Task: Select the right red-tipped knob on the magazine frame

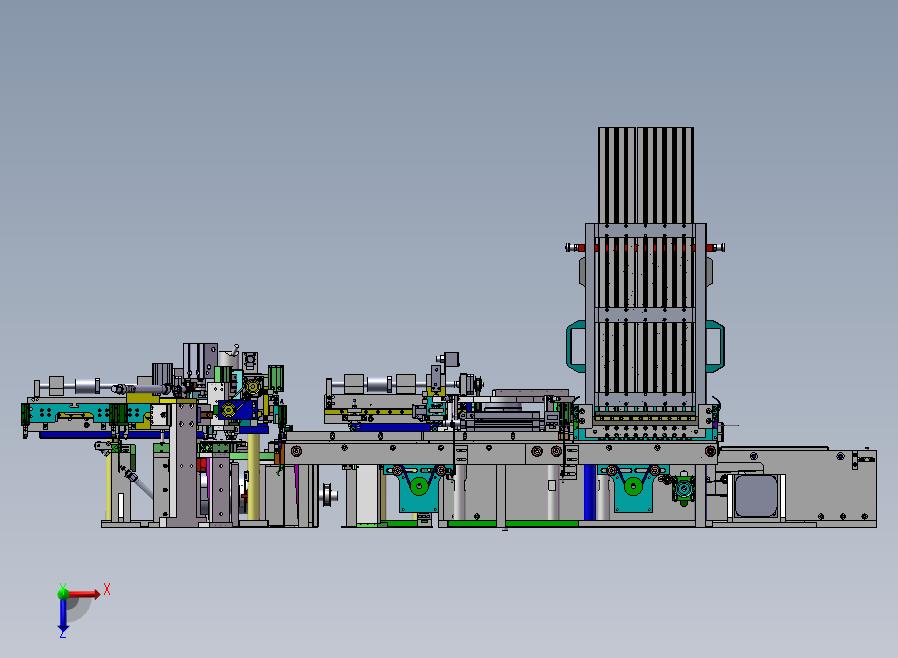Action: (716, 247)
